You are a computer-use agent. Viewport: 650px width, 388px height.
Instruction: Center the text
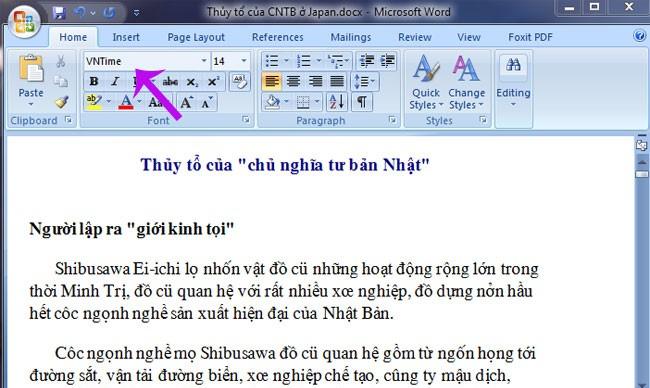(x=293, y=81)
